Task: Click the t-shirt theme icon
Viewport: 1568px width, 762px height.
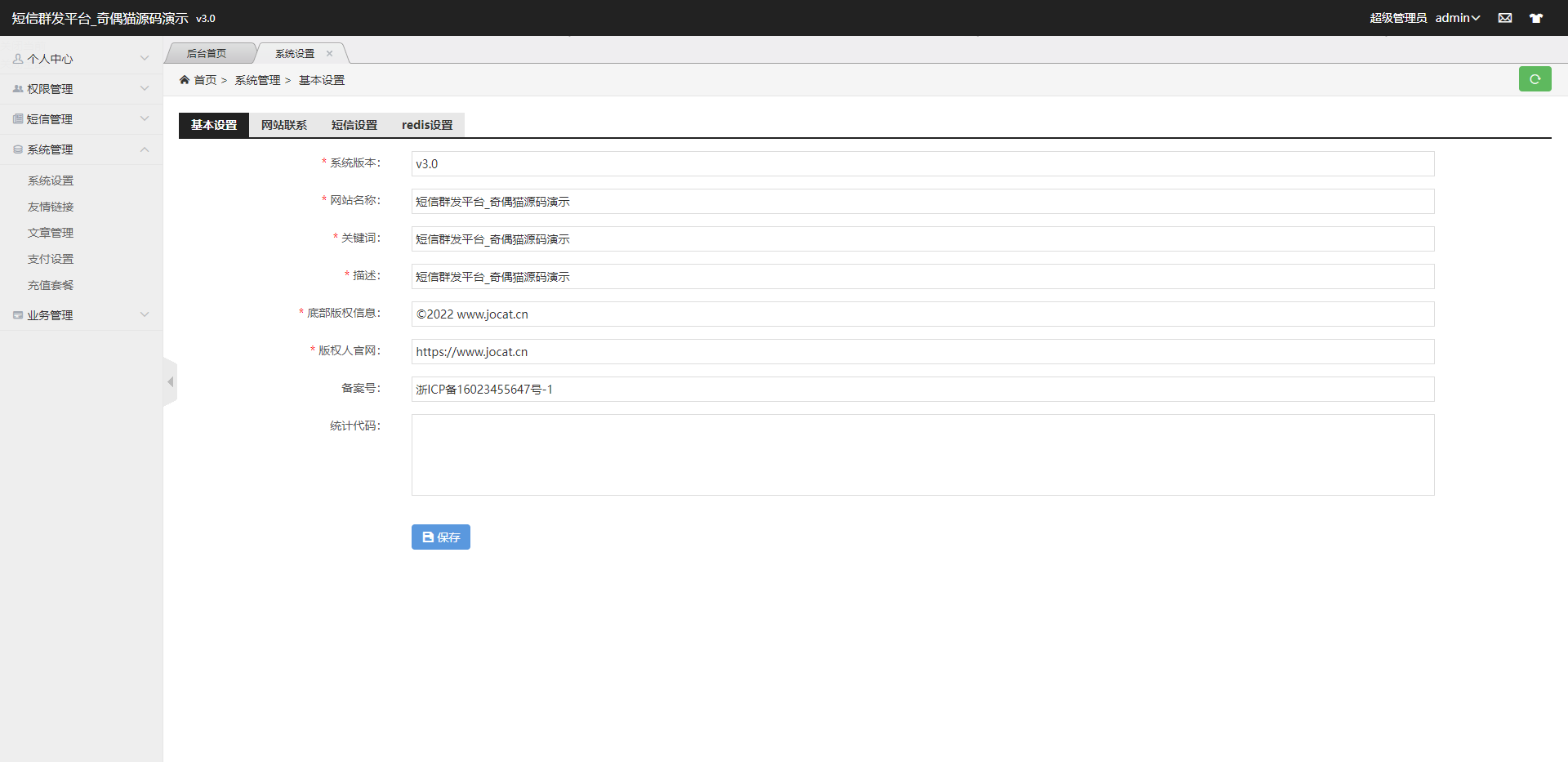Action: pyautogui.click(x=1535, y=18)
